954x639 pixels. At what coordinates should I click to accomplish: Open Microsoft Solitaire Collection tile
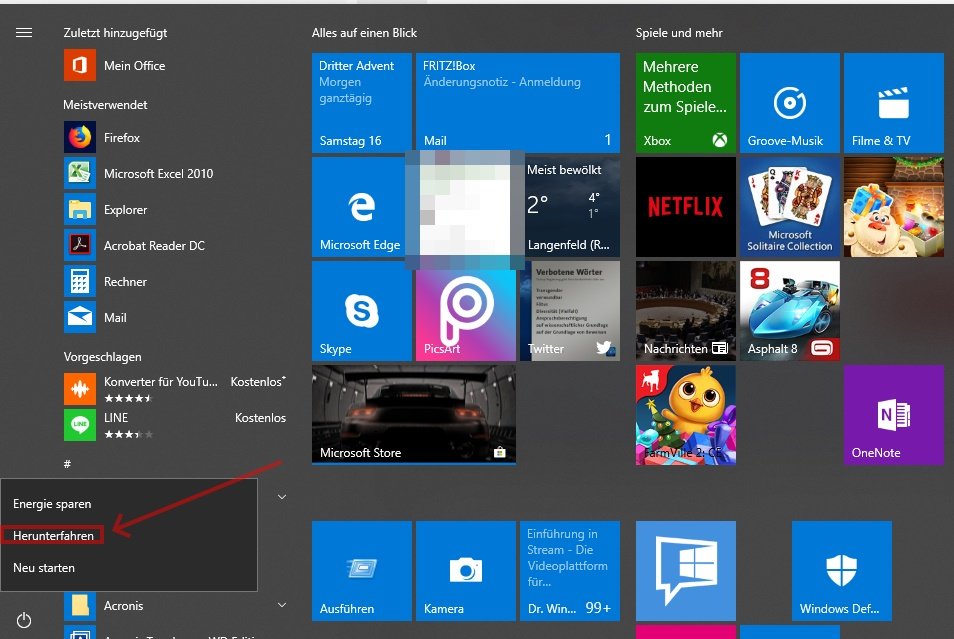tap(790, 207)
